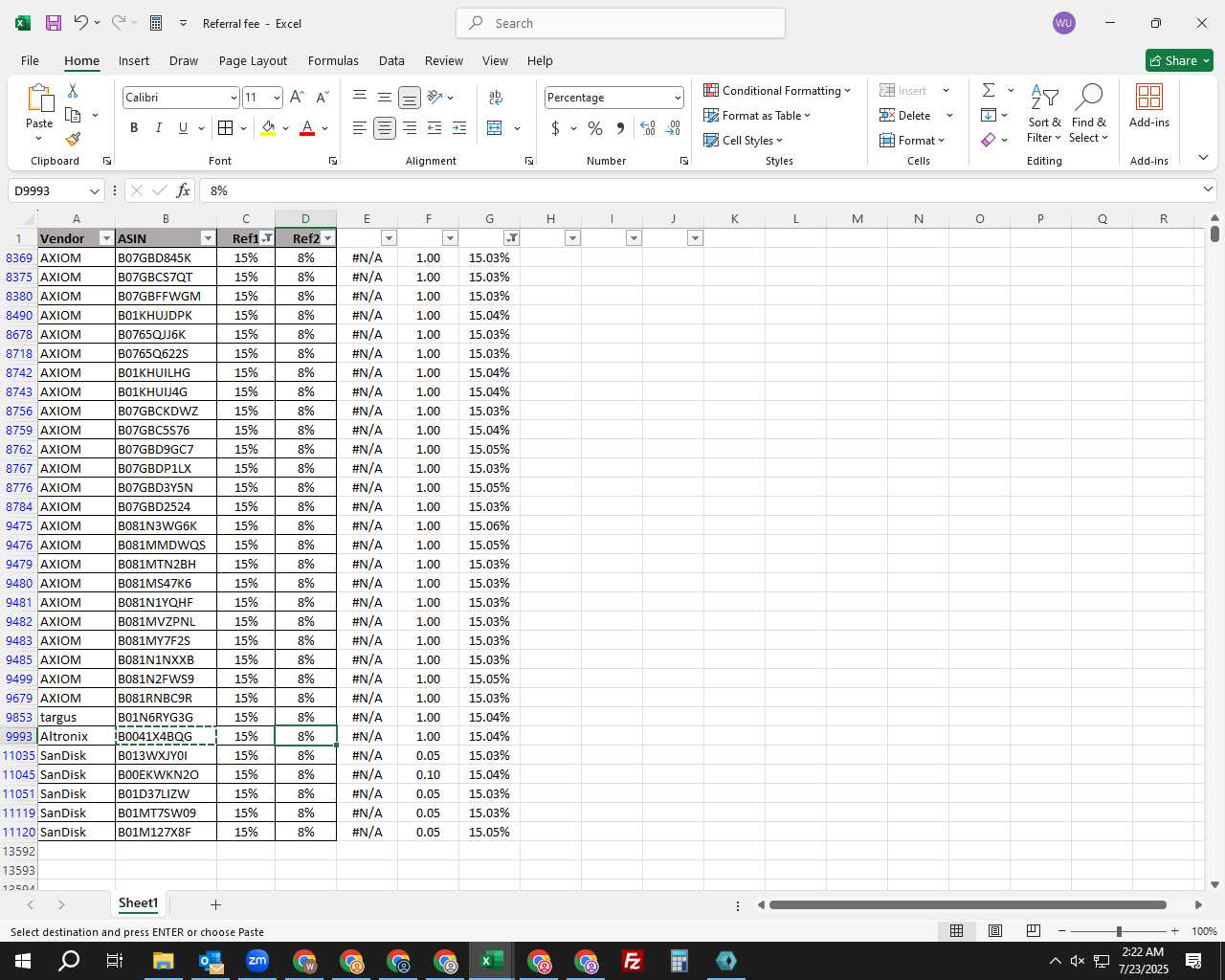1225x980 pixels.
Task: Click the Find & Select magnifier icon
Action: pos(1089,113)
